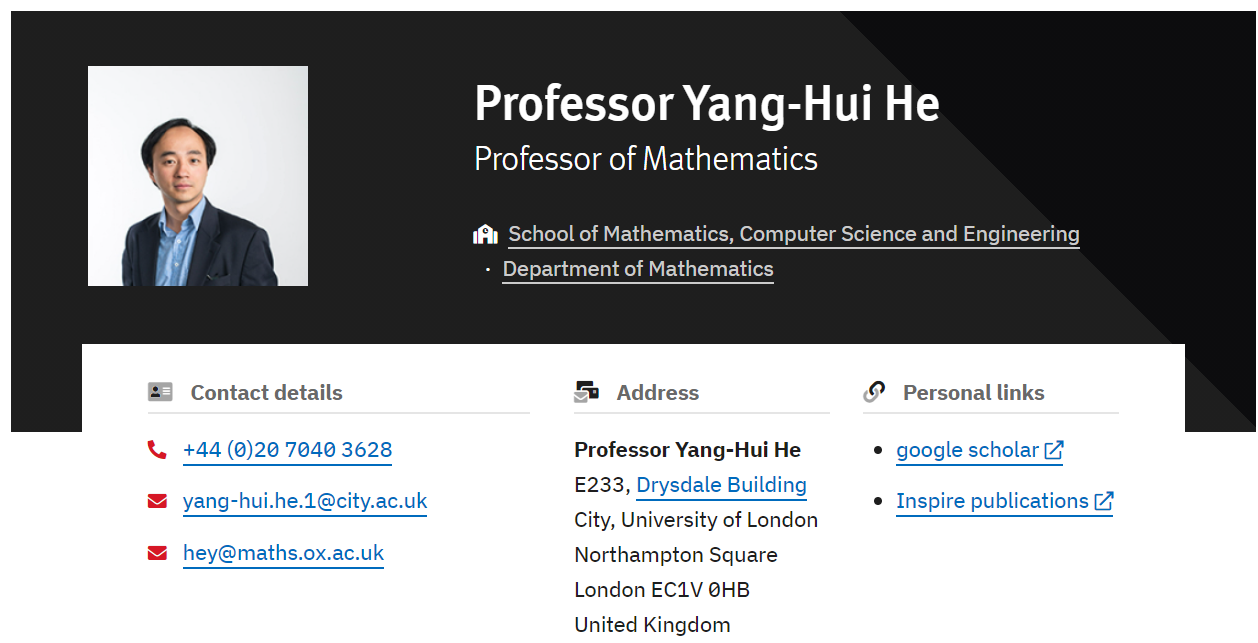Open the Drysdale Building link
Image resolution: width=1258 pixels, height=643 pixels.
pos(721,485)
